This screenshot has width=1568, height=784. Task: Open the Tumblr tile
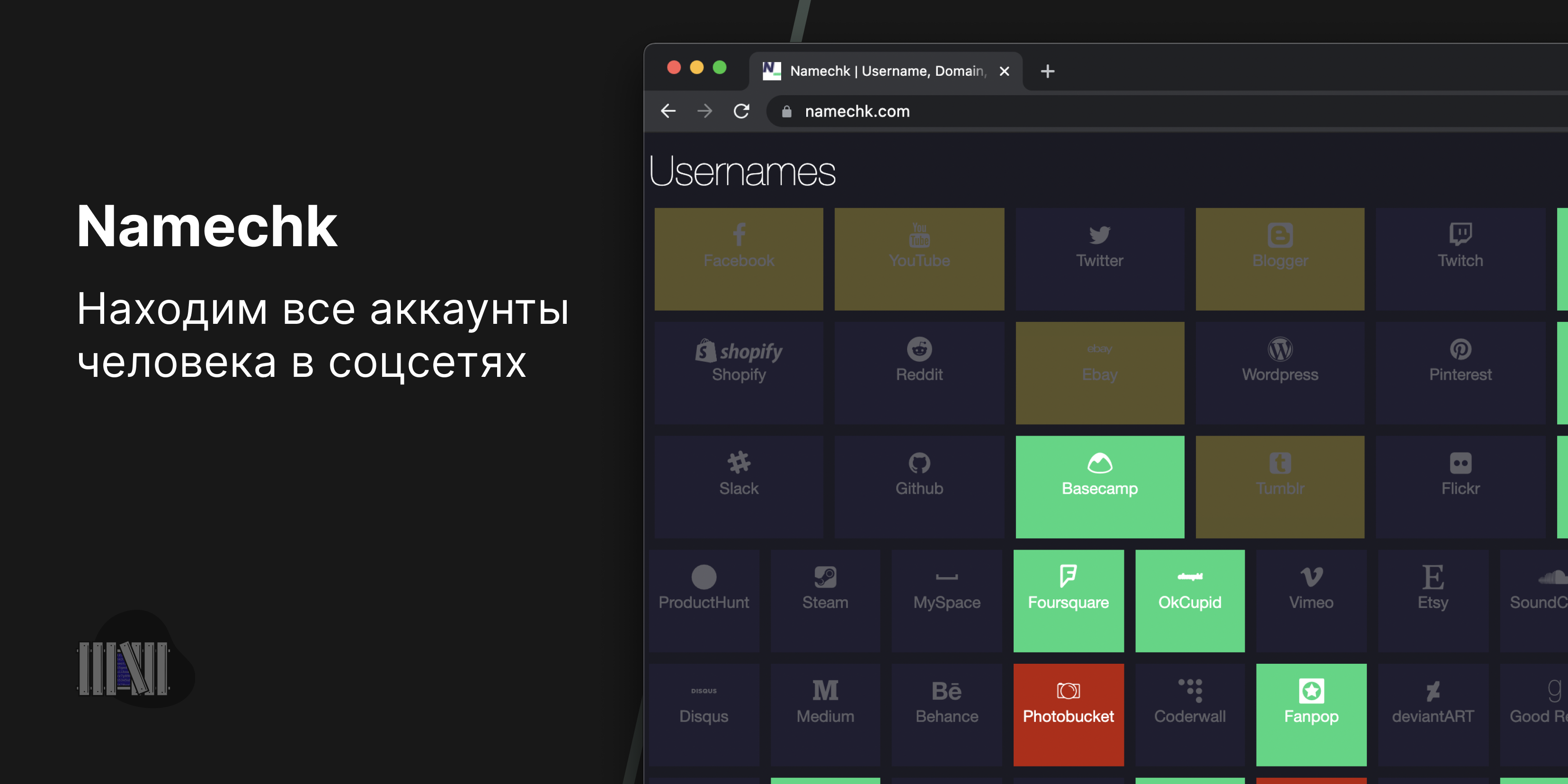(x=1280, y=486)
